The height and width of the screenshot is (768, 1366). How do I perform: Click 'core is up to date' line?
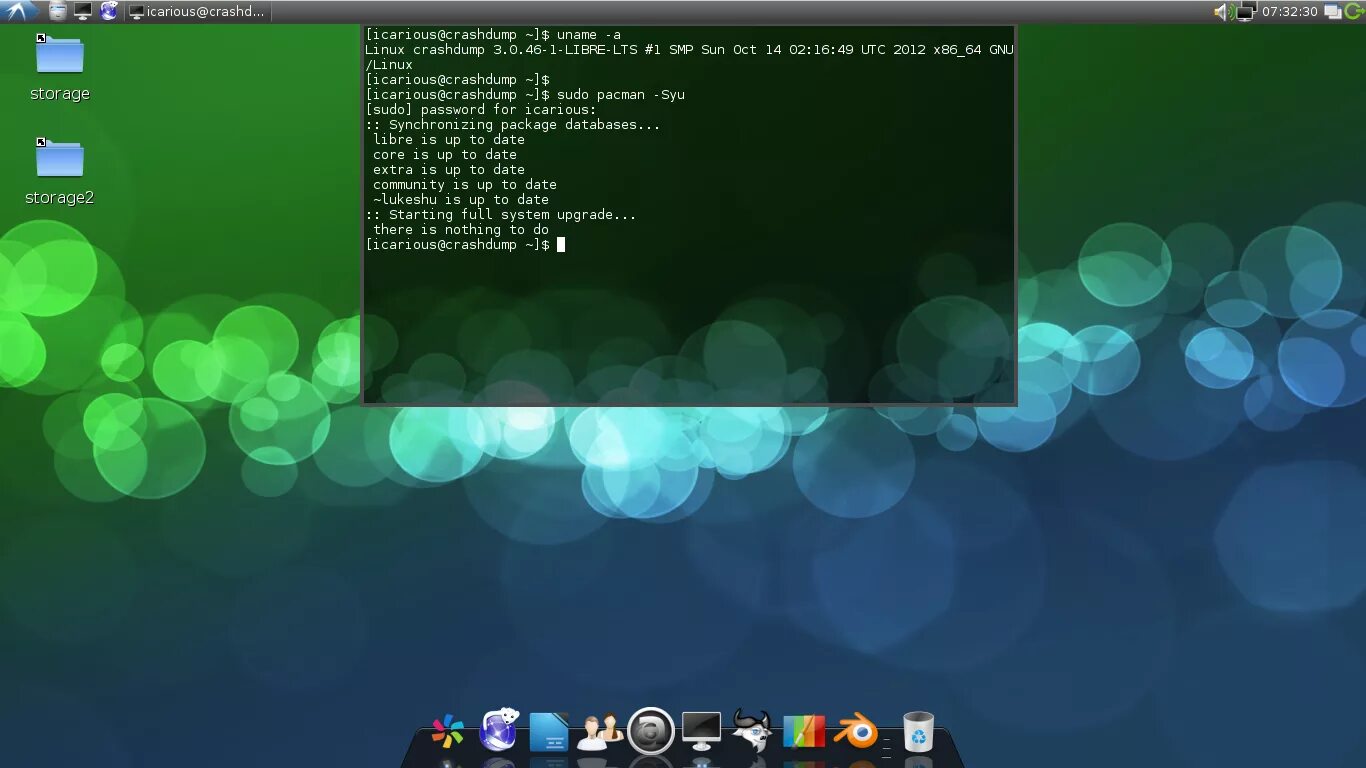(x=445, y=154)
